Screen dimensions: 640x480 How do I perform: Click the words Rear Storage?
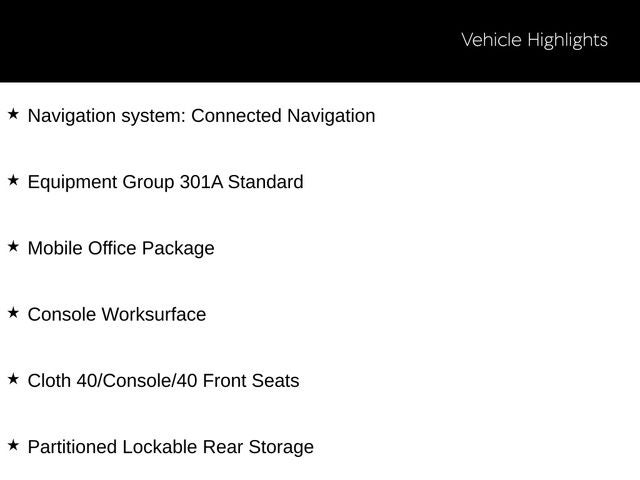(x=258, y=447)
